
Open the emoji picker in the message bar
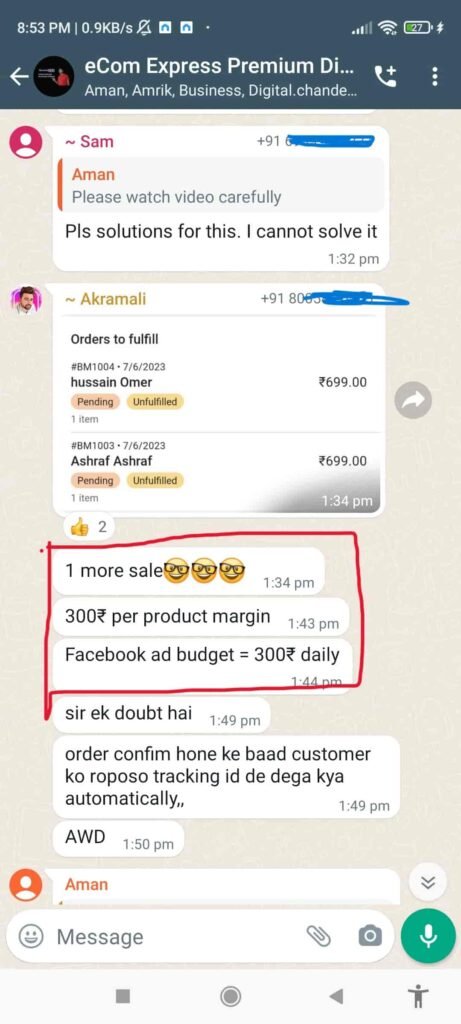tap(30, 936)
